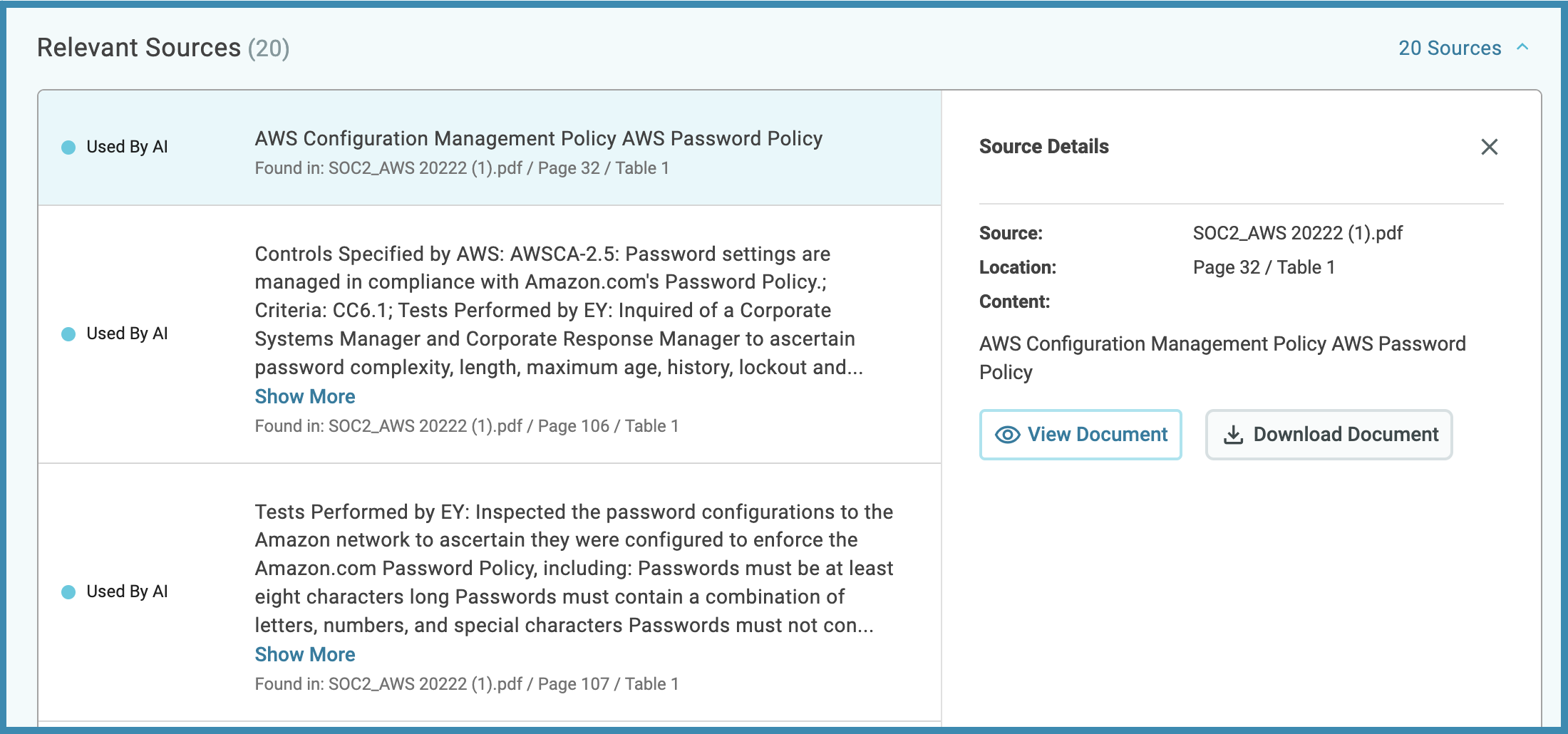Click the Used By AI label on Page 106 row
This screenshot has height=734, width=1568.
point(127,334)
